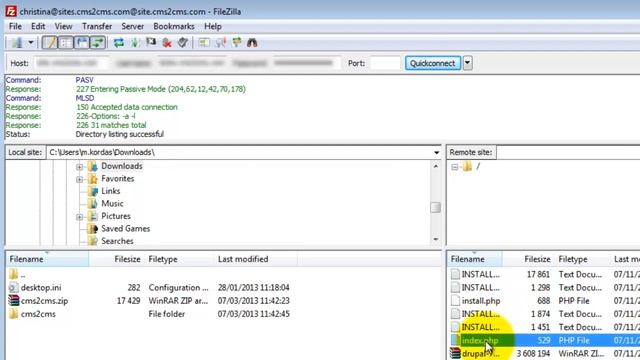The width and height of the screenshot is (640, 360).
Task: Toggle the remote directory tree display
Action: 82,42
